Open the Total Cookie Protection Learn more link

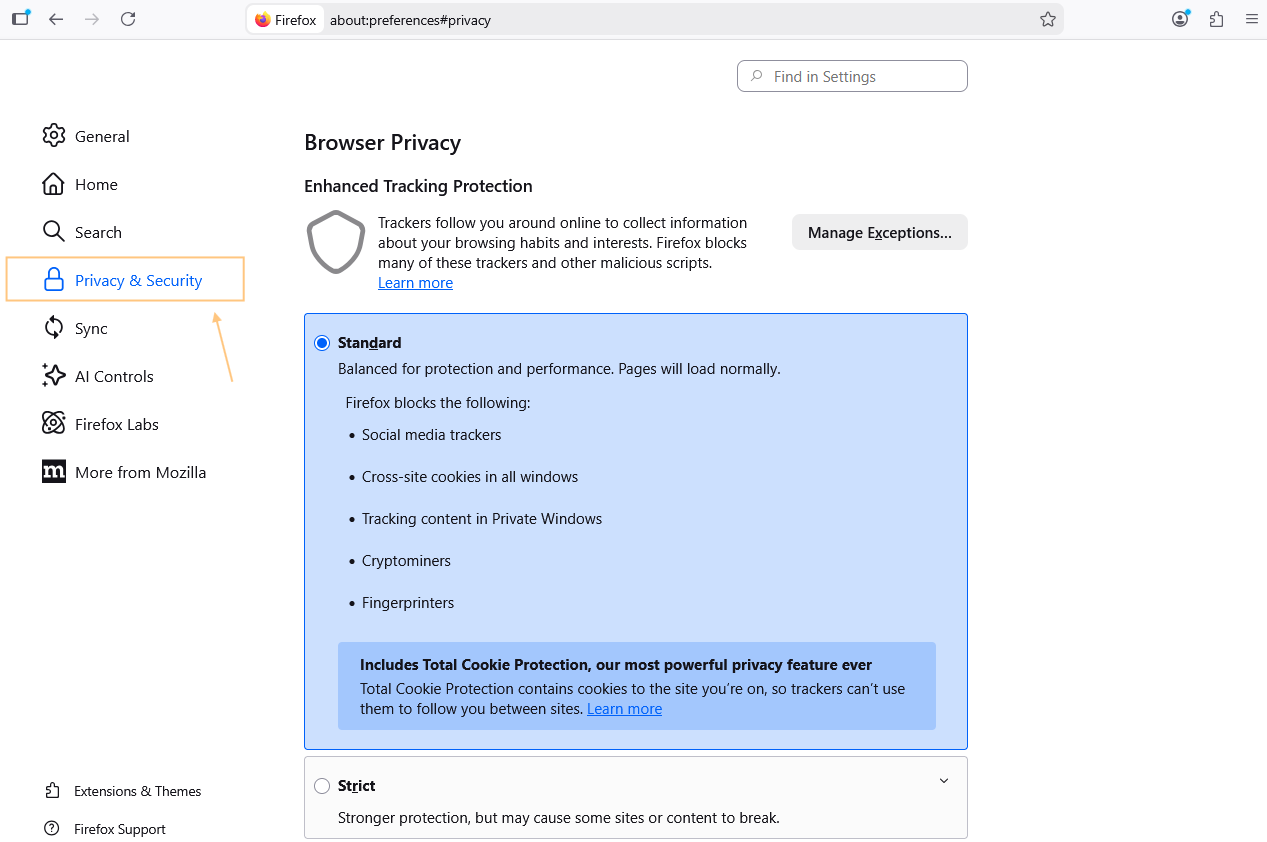point(624,708)
